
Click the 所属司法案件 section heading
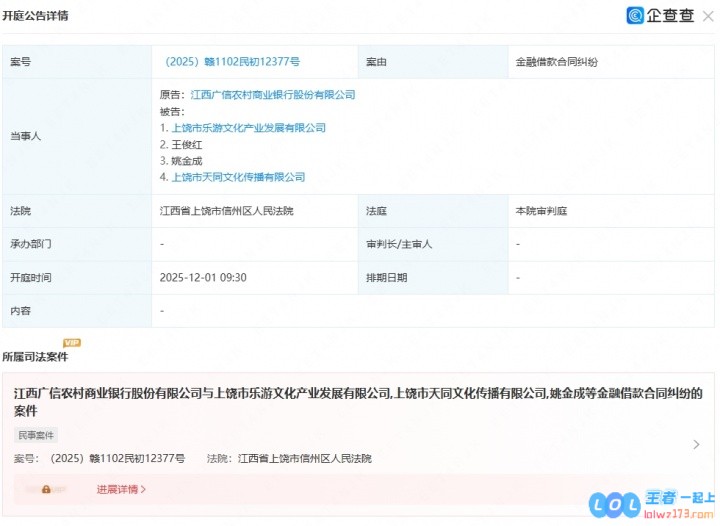pyautogui.click(x=35, y=357)
